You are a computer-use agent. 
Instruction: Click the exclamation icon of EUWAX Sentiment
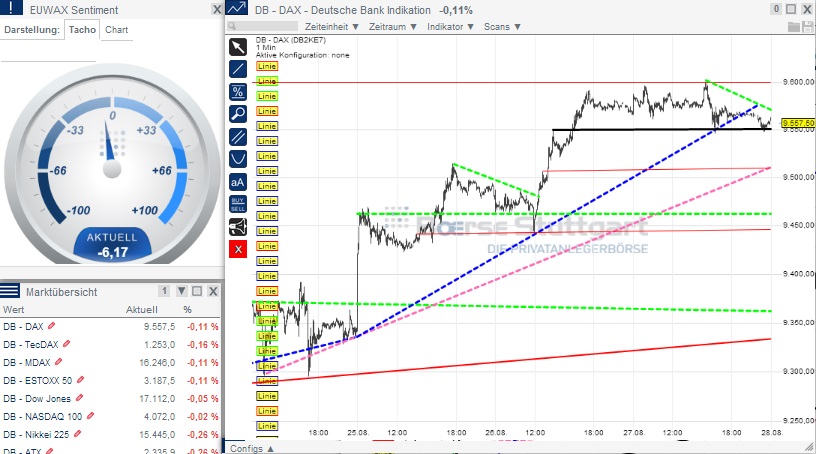pyautogui.click(x=11, y=8)
